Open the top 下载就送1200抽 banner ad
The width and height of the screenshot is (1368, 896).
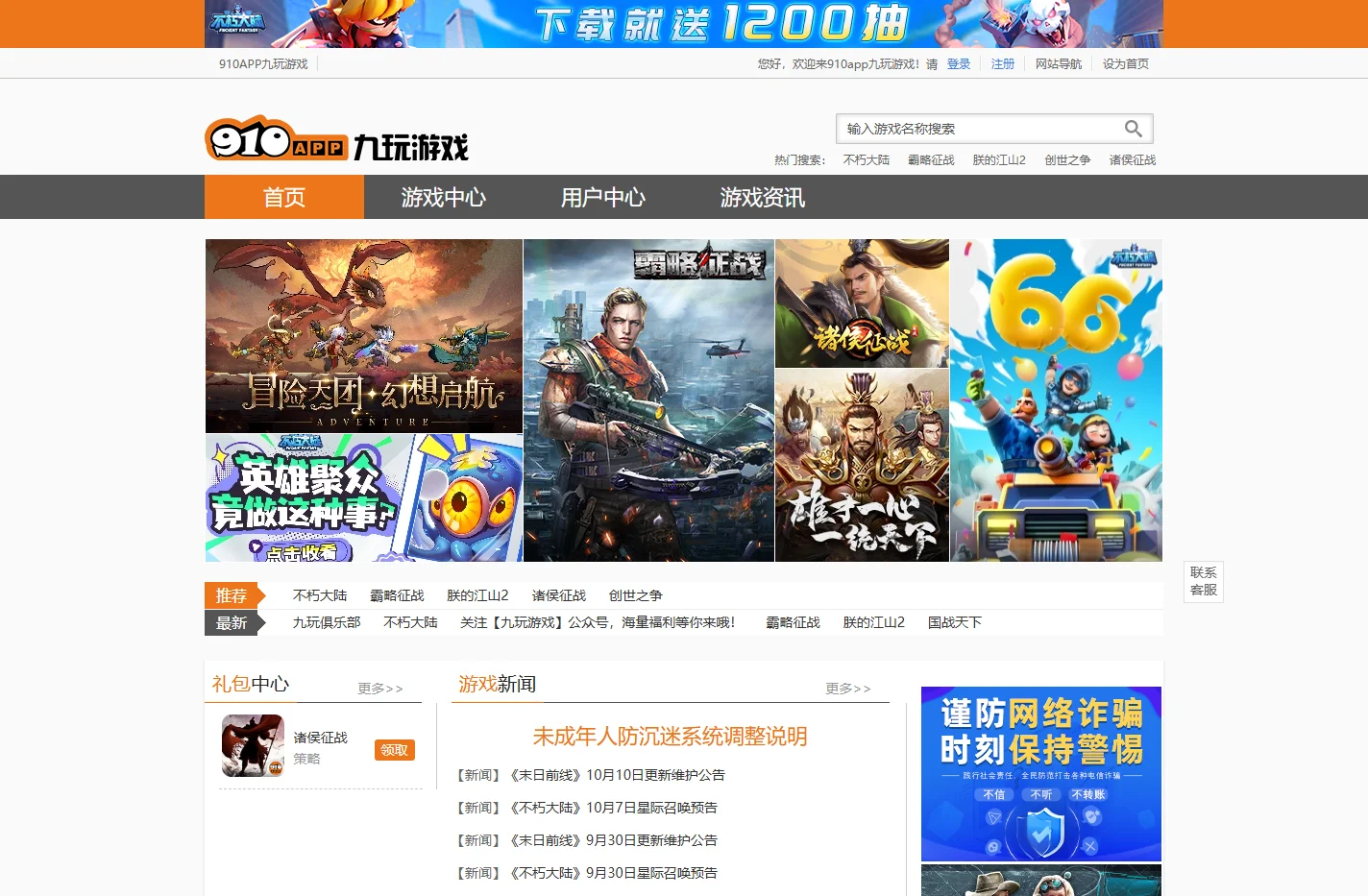pos(684,24)
